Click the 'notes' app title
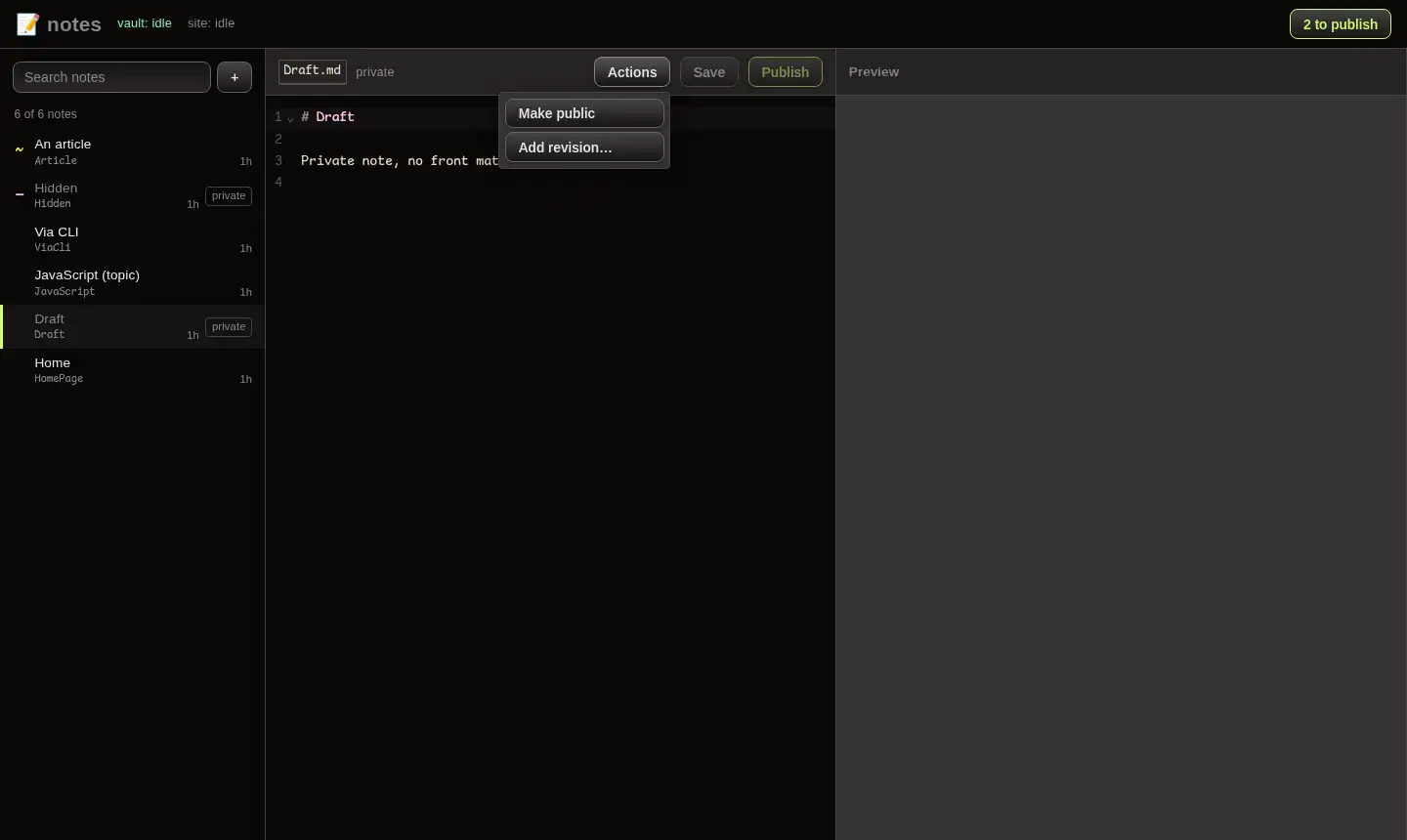The image size is (1407, 840). point(74,24)
